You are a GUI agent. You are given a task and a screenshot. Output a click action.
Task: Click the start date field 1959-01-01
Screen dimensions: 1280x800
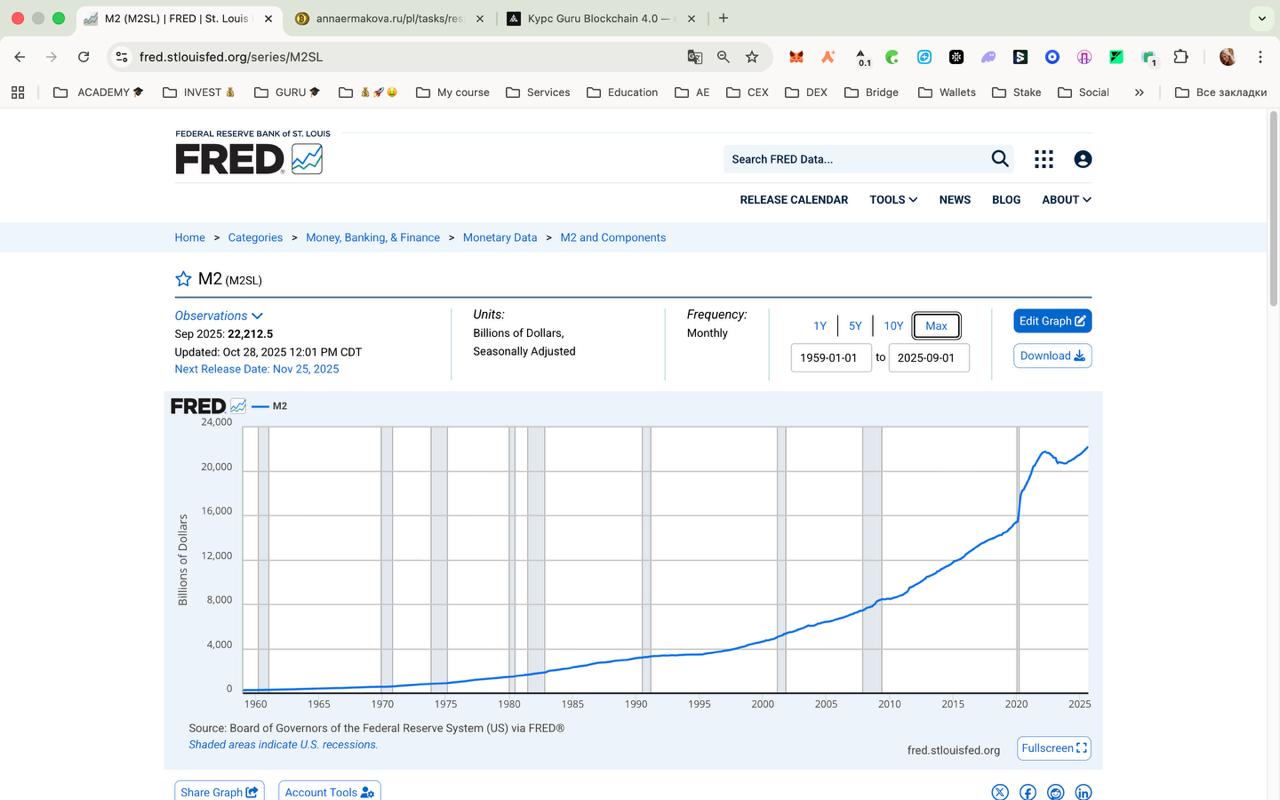tap(830, 358)
